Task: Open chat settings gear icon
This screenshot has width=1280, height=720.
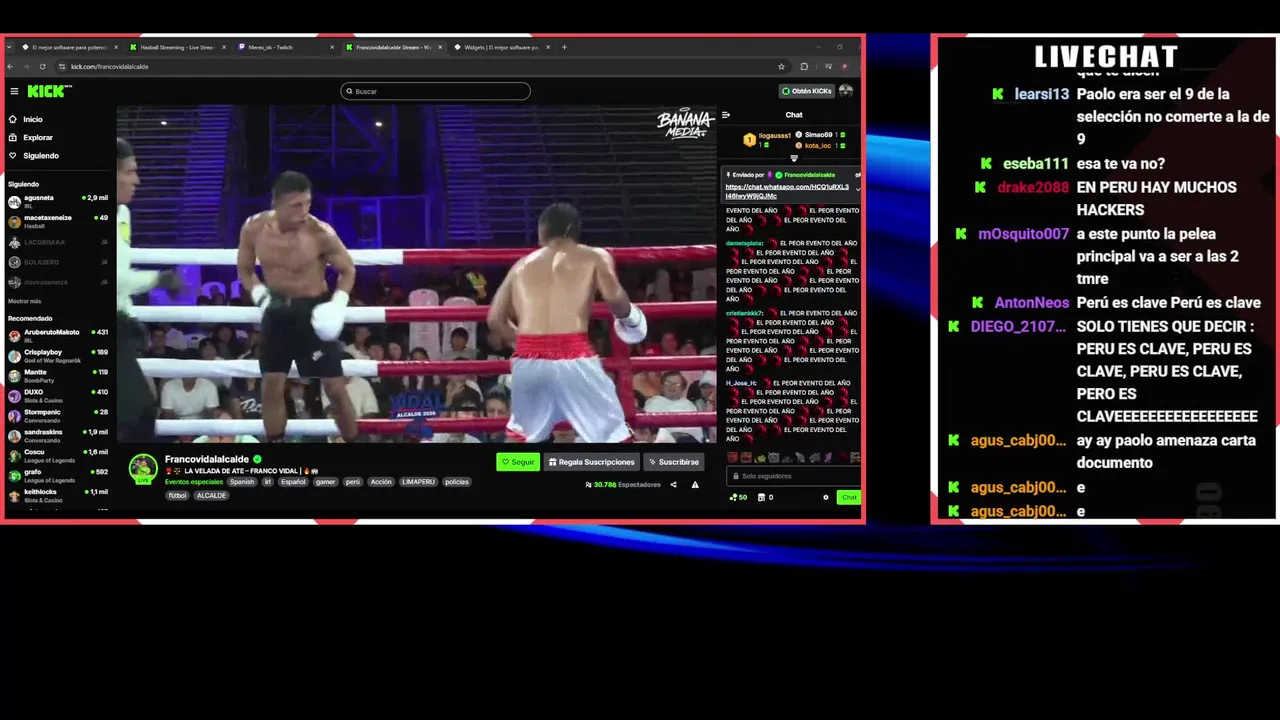Action: point(826,497)
